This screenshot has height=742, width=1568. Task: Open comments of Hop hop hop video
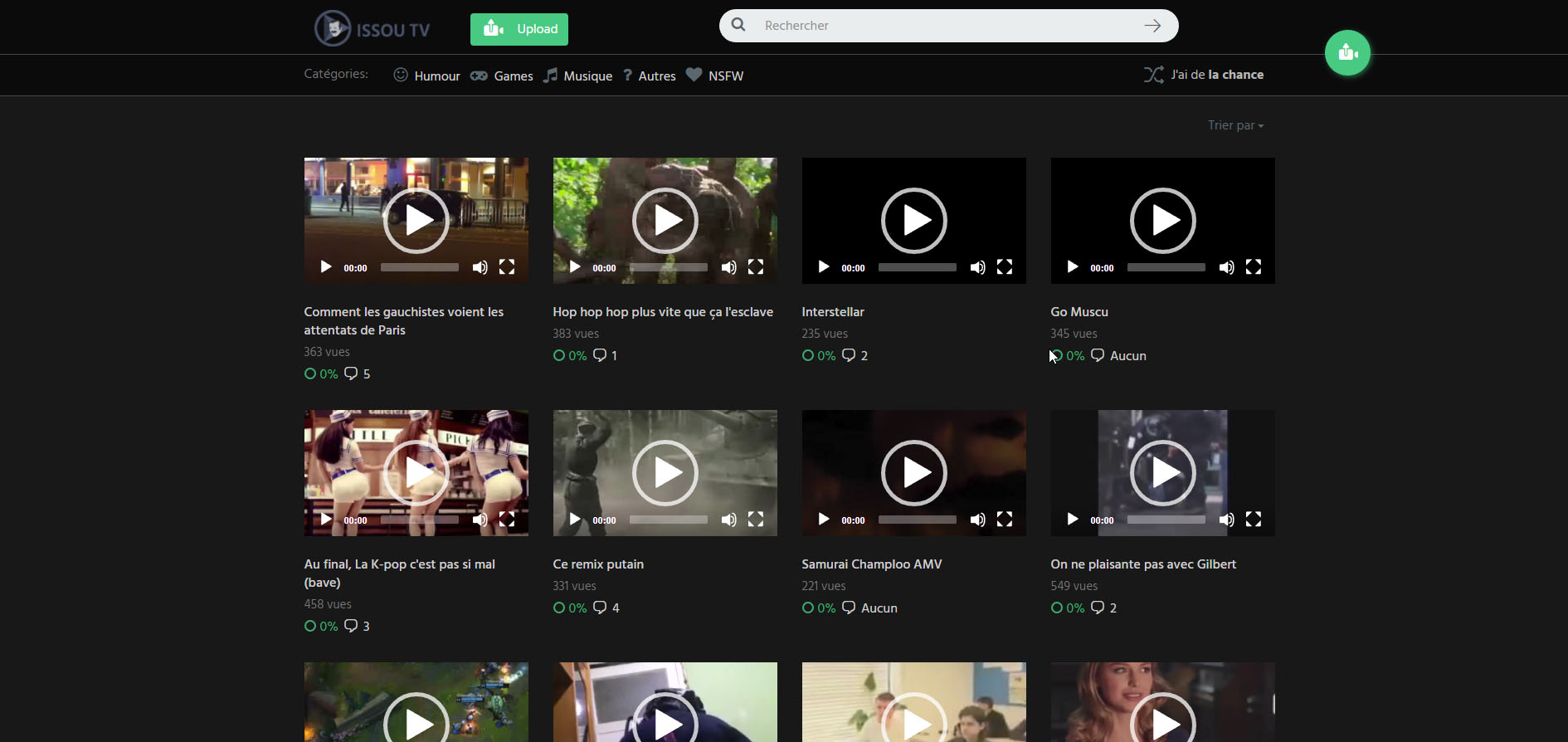tap(606, 355)
